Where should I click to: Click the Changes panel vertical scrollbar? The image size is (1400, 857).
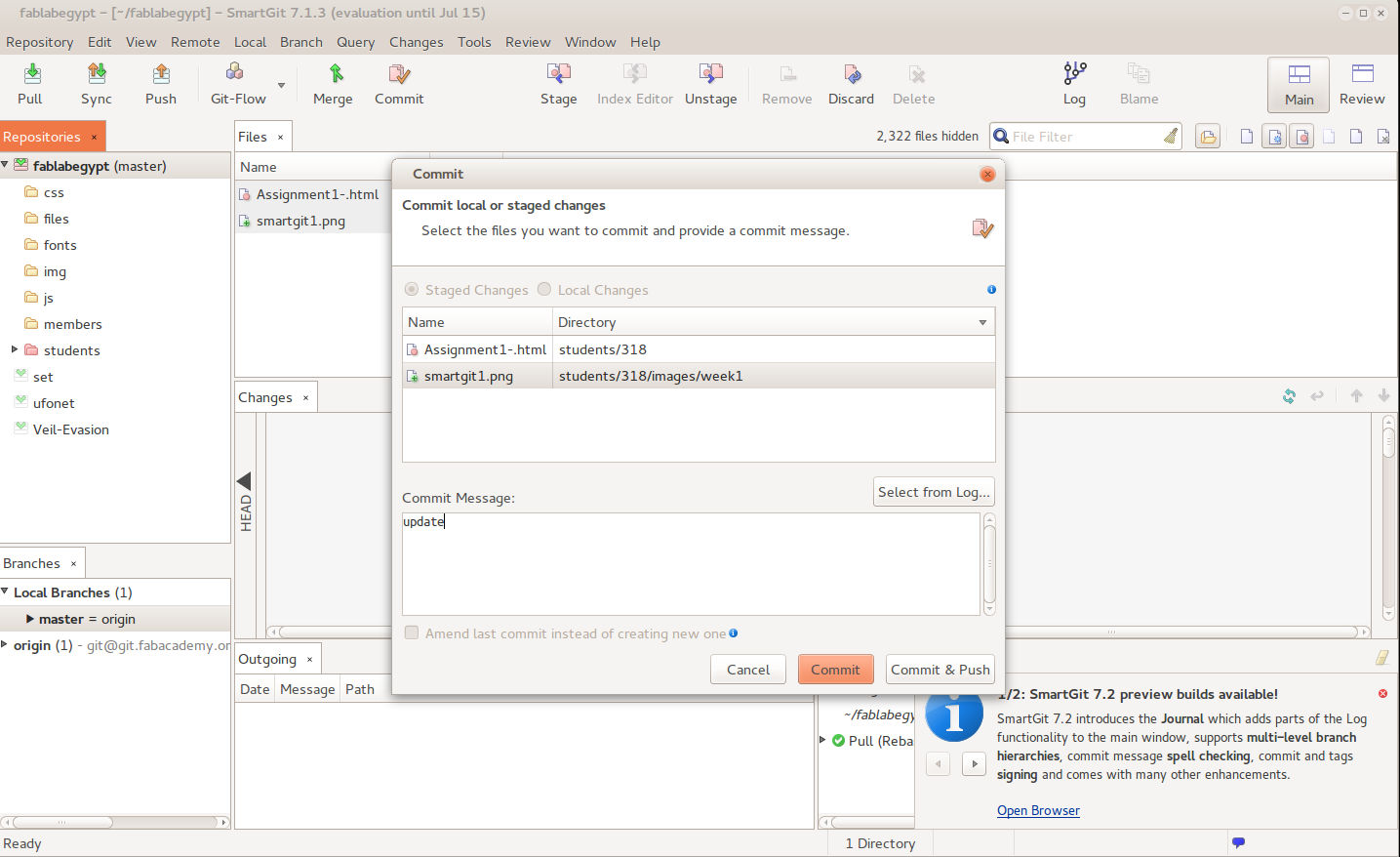(x=1388, y=518)
